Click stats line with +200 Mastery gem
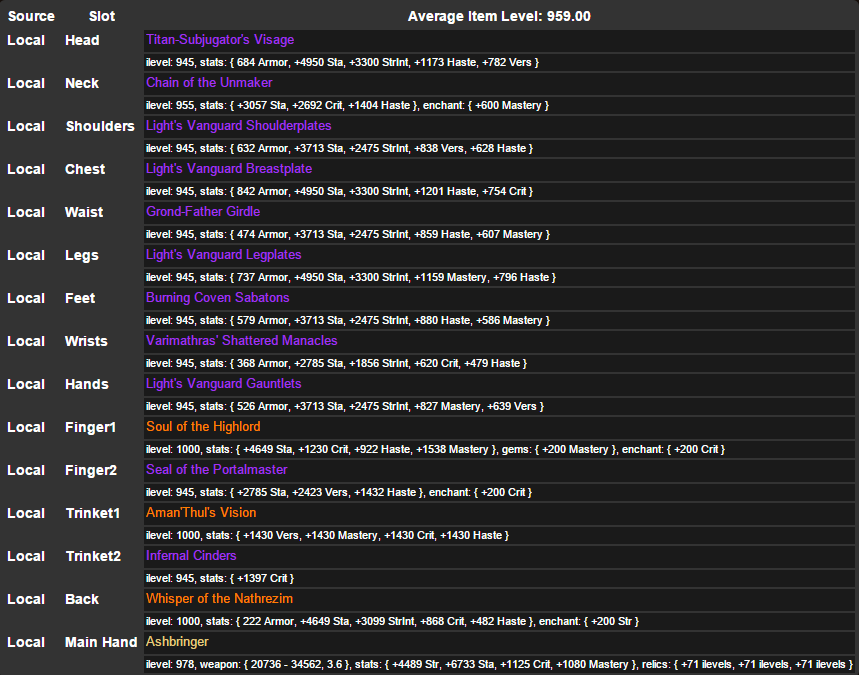859x675 pixels. coord(435,449)
